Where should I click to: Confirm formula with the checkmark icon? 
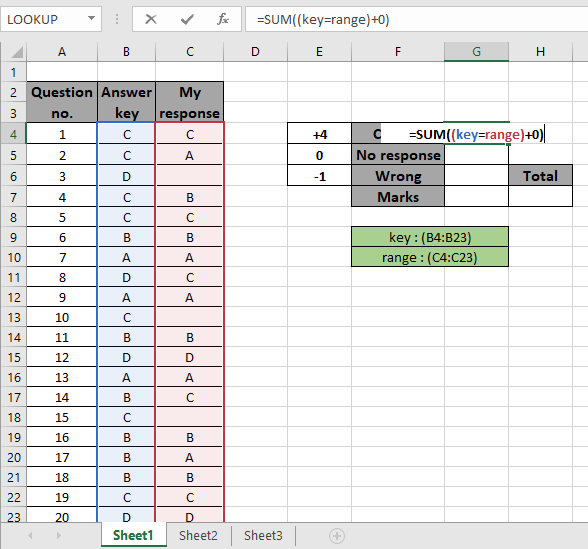click(187, 19)
